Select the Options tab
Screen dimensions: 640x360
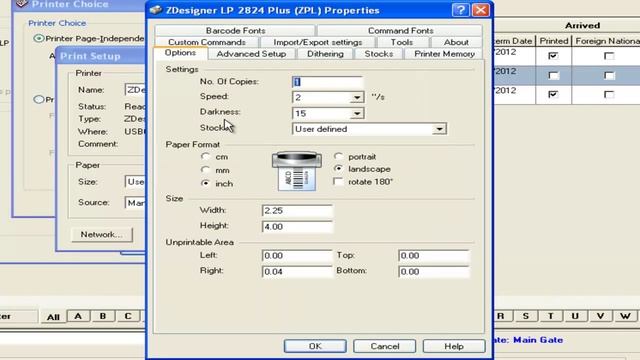click(x=180, y=53)
